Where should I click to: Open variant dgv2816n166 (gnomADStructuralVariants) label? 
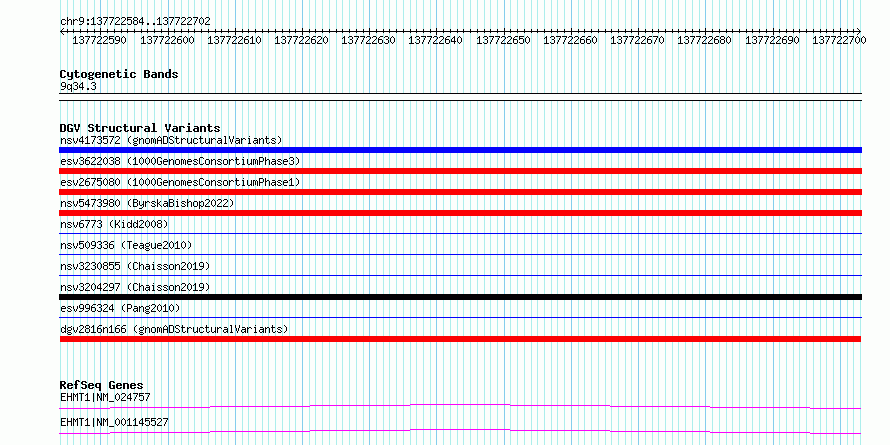pyautogui.click(x=174, y=329)
